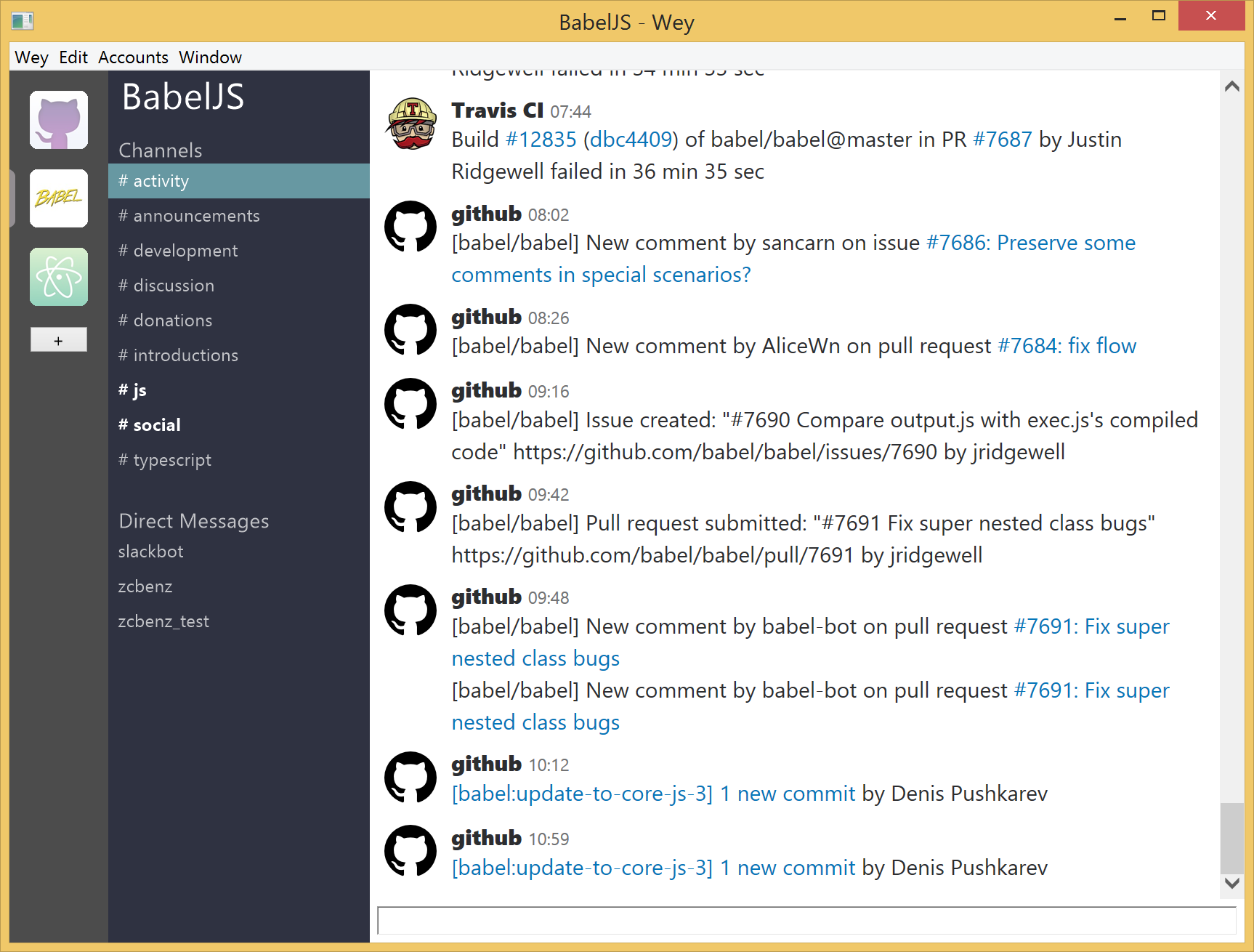Open the Atom workspace icon
The width and height of the screenshot is (1254, 952).
pos(59,277)
